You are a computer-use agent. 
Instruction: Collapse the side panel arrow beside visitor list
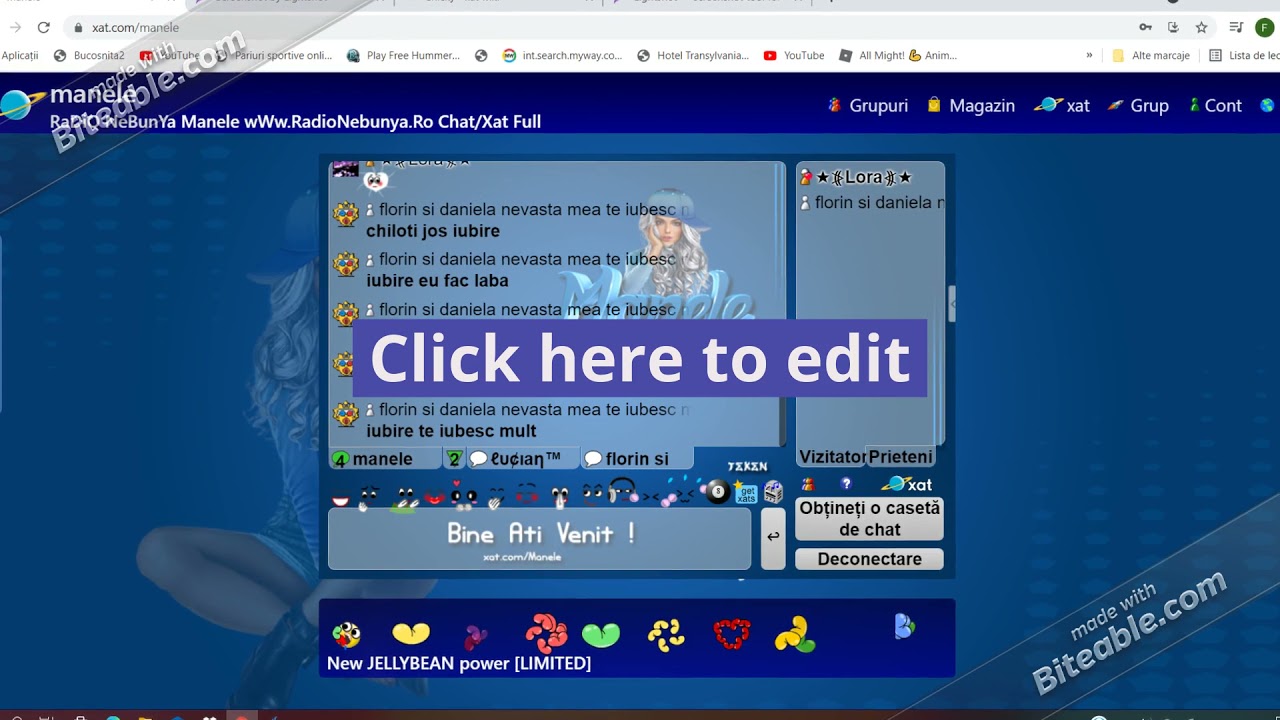[952, 303]
